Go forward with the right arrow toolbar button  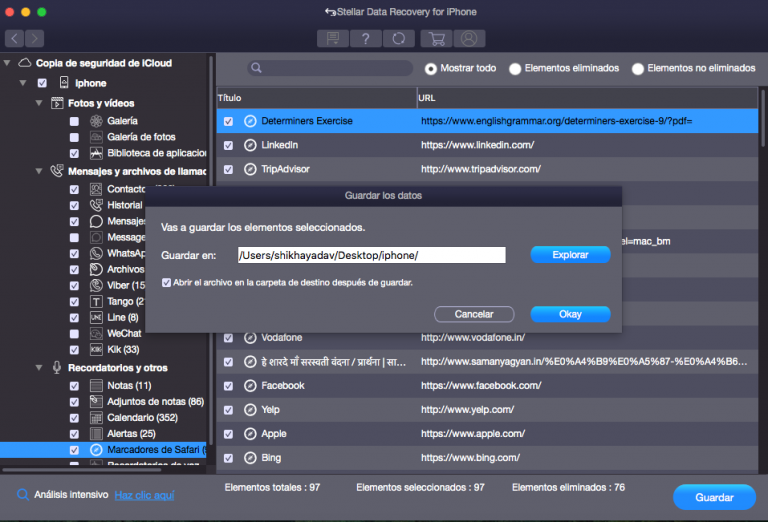coord(34,38)
